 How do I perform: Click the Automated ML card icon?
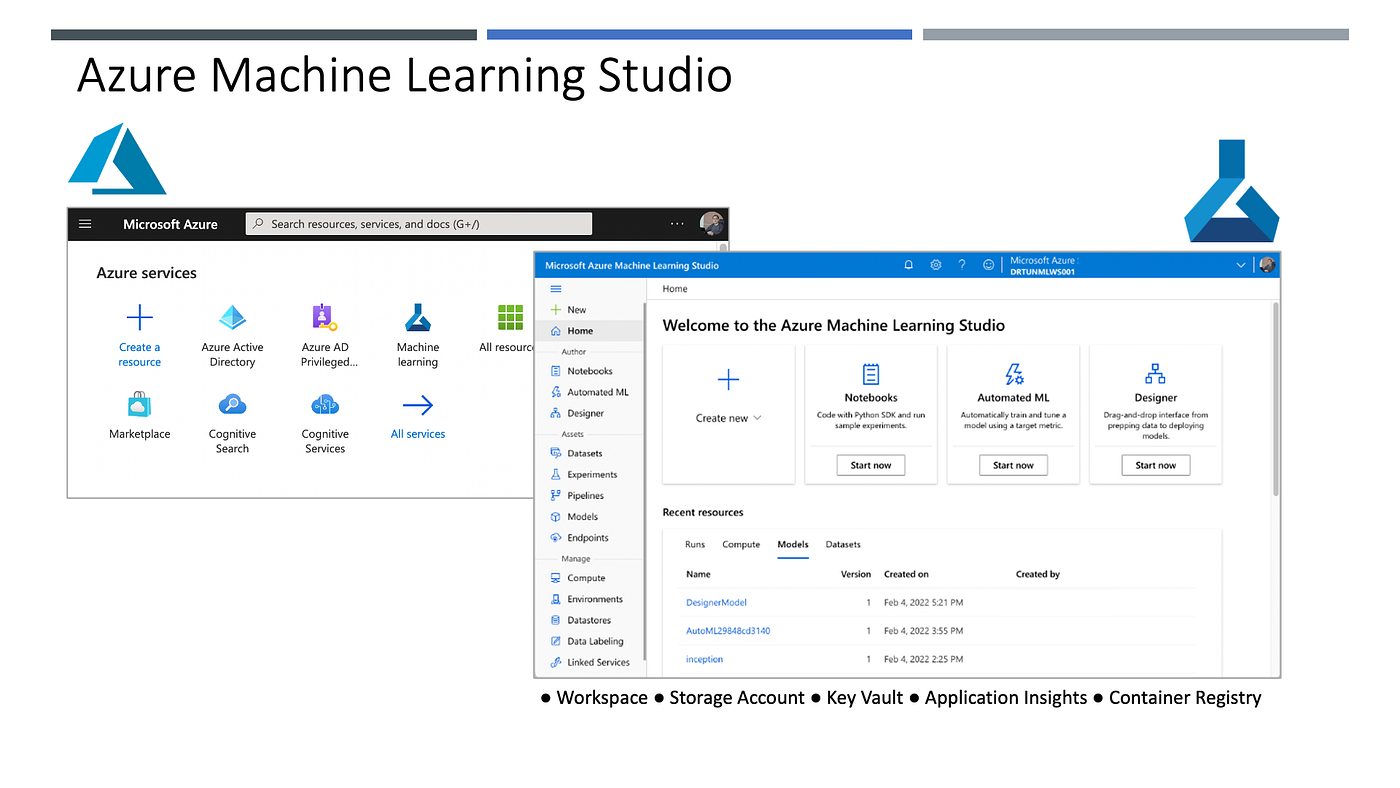pos(1013,374)
